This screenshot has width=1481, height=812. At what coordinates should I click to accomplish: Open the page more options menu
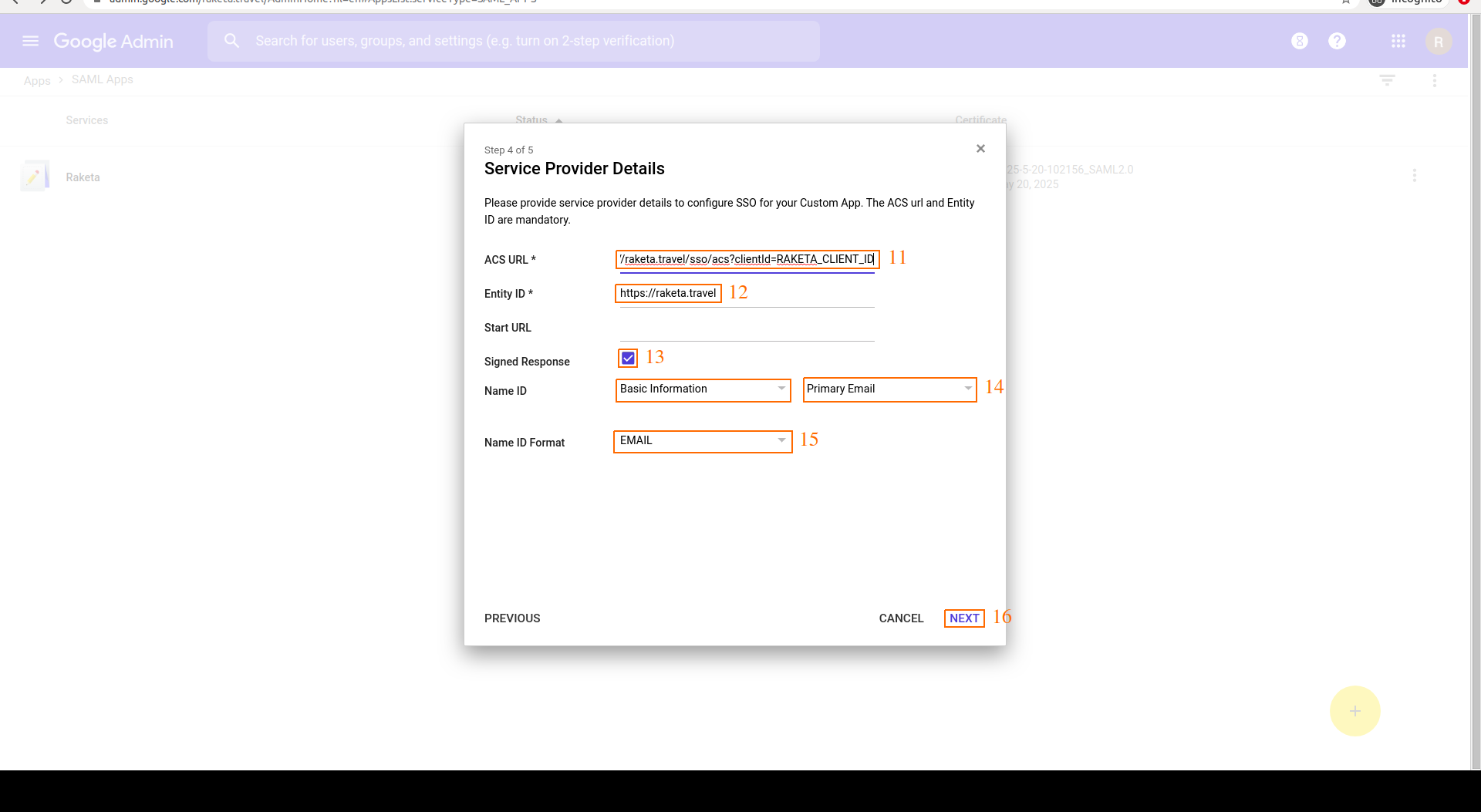1435,80
